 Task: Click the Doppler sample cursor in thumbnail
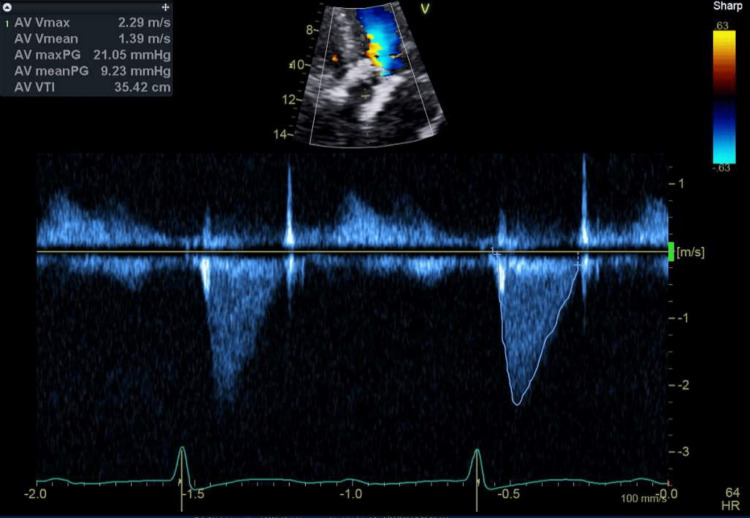[x=366, y=95]
